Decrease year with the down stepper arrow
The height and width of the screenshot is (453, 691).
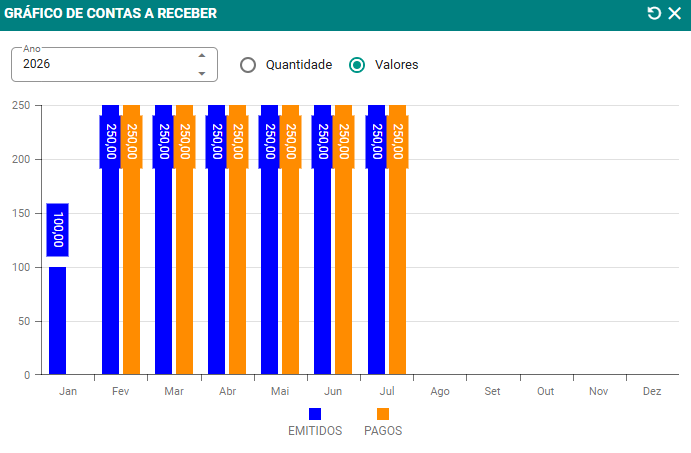(202, 73)
